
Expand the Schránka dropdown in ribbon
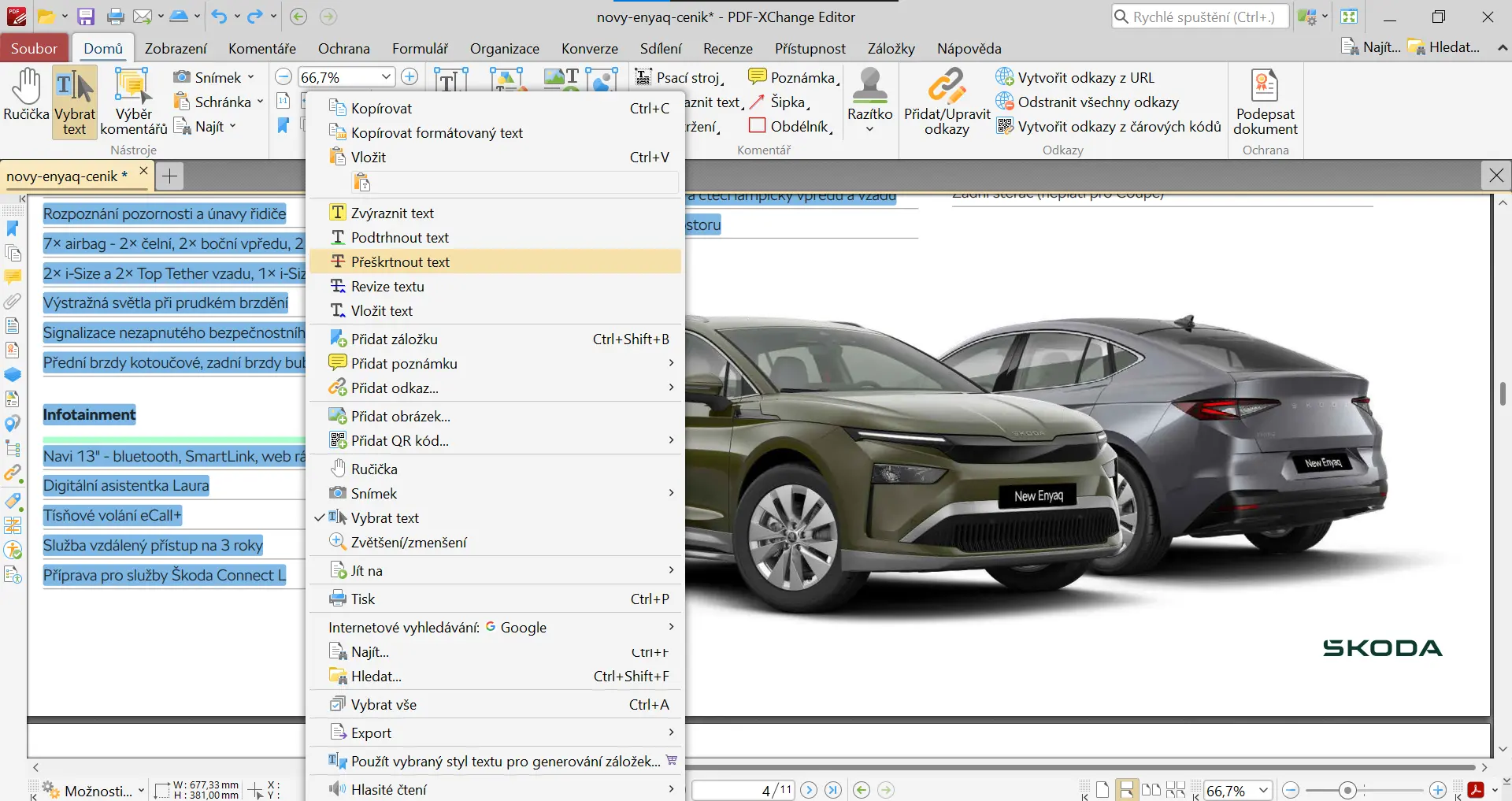click(260, 102)
